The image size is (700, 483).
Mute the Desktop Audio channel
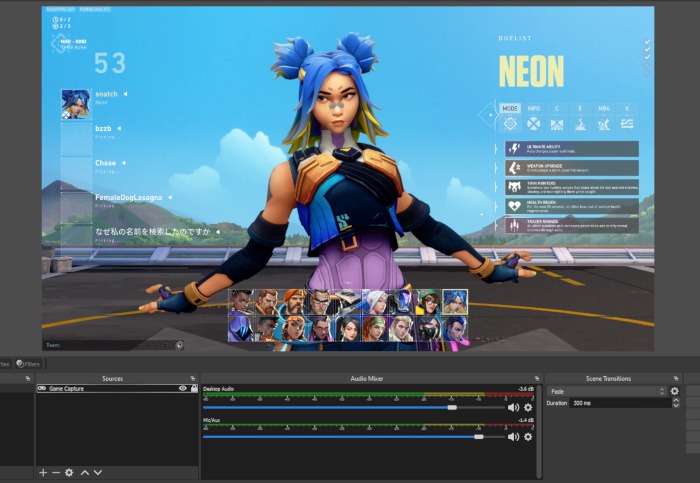click(x=513, y=407)
